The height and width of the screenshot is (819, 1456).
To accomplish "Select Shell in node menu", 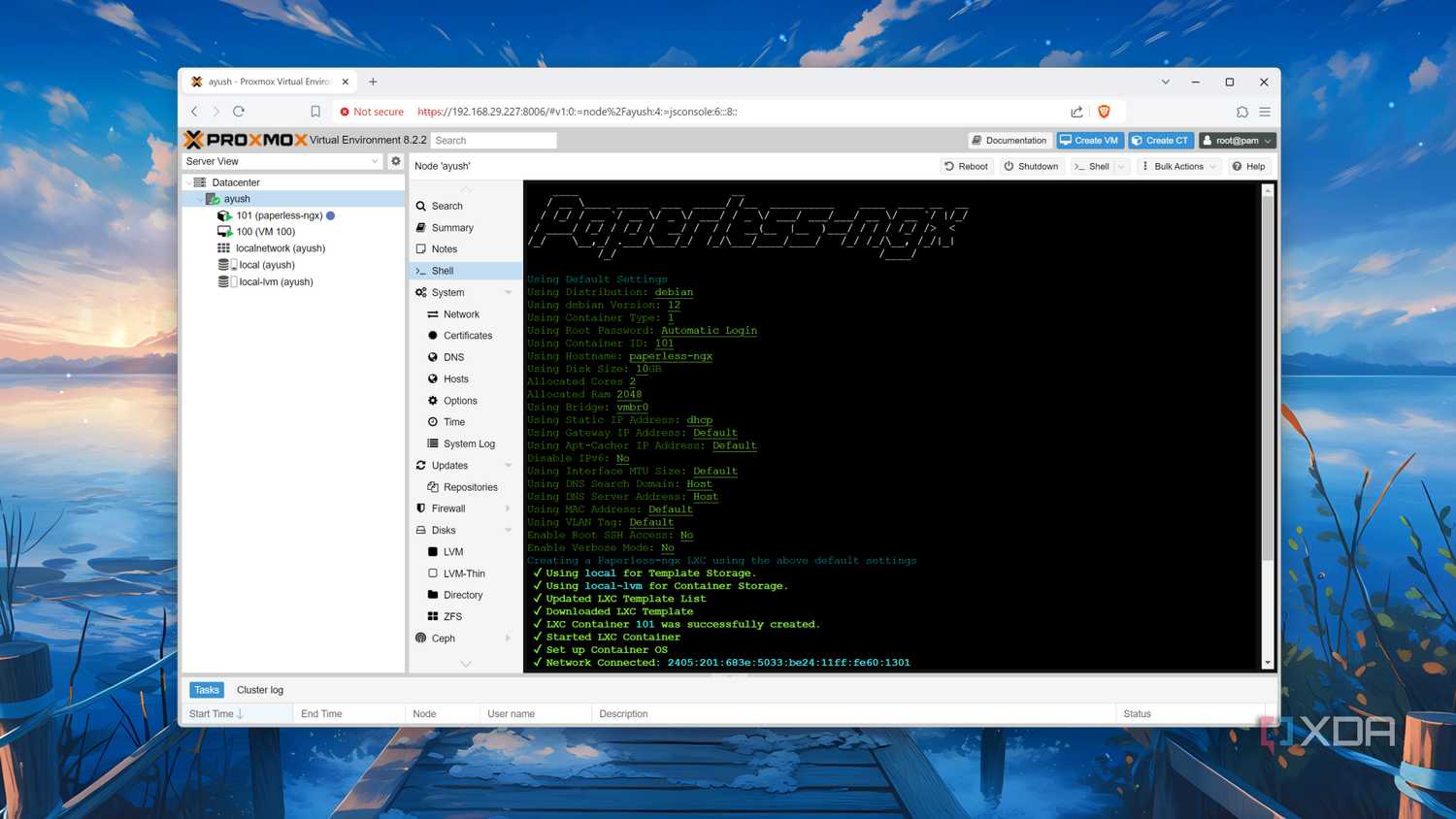I will (x=466, y=271).
